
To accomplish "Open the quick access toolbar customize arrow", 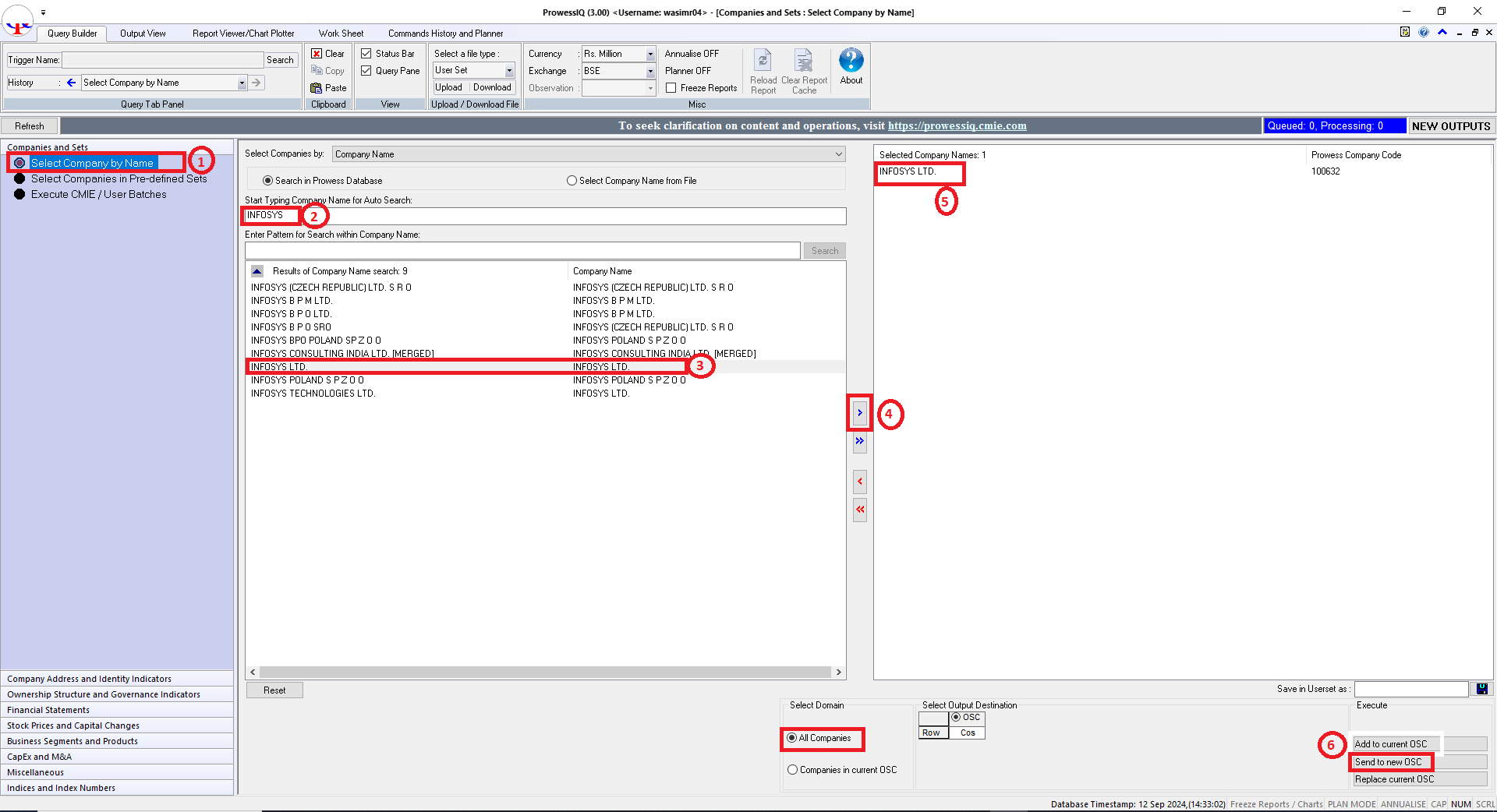I will coord(43,12).
